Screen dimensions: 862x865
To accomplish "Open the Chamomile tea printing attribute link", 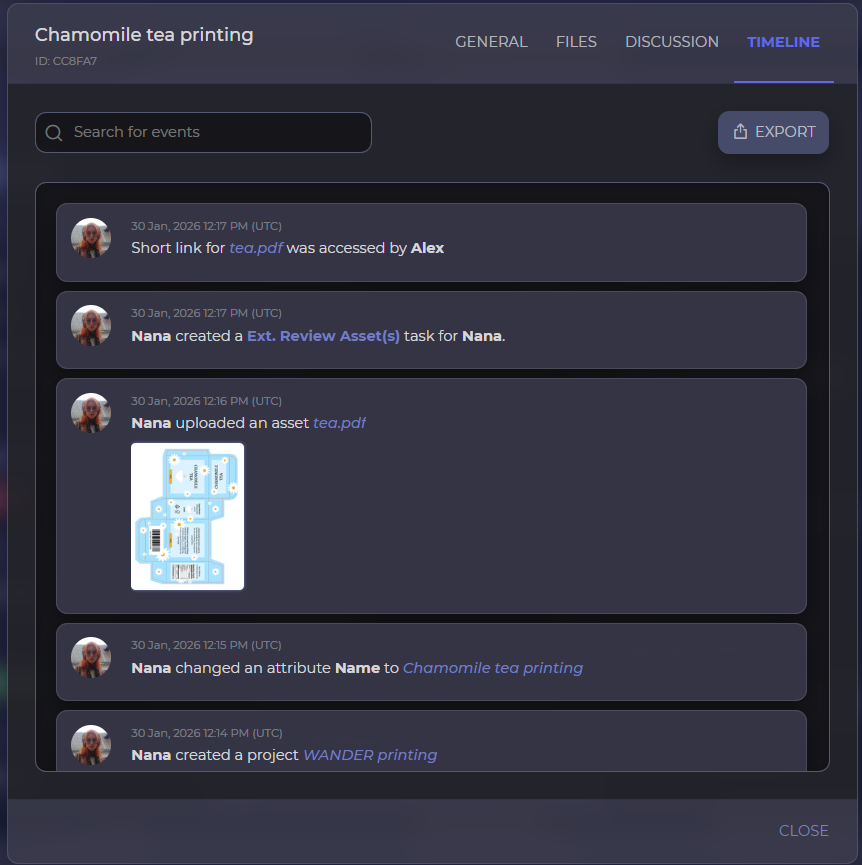I will click(x=493, y=668).
